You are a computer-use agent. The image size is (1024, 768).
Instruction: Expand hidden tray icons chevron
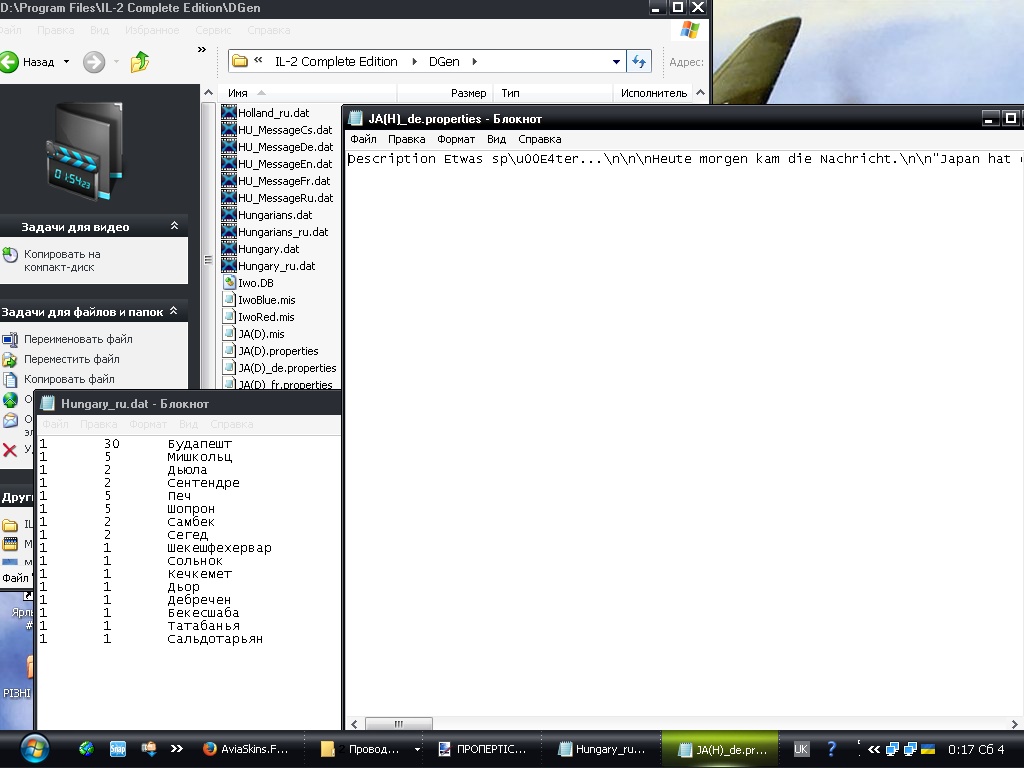873,750
